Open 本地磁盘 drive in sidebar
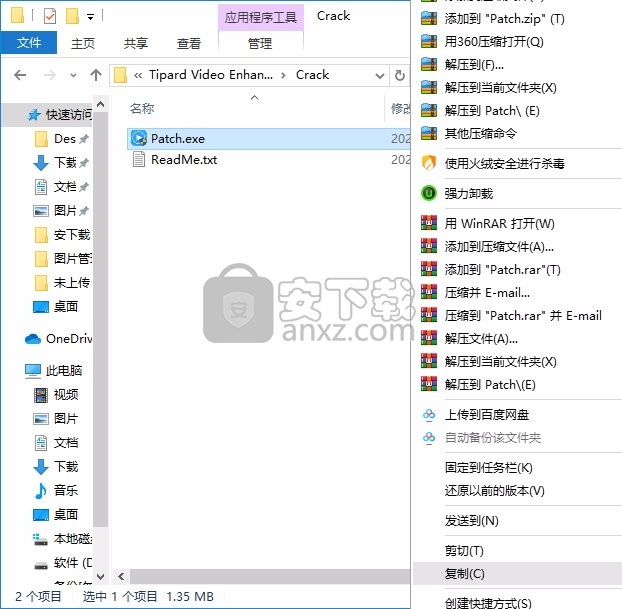Viewport: 622px width, 609px height. point(62,538)
